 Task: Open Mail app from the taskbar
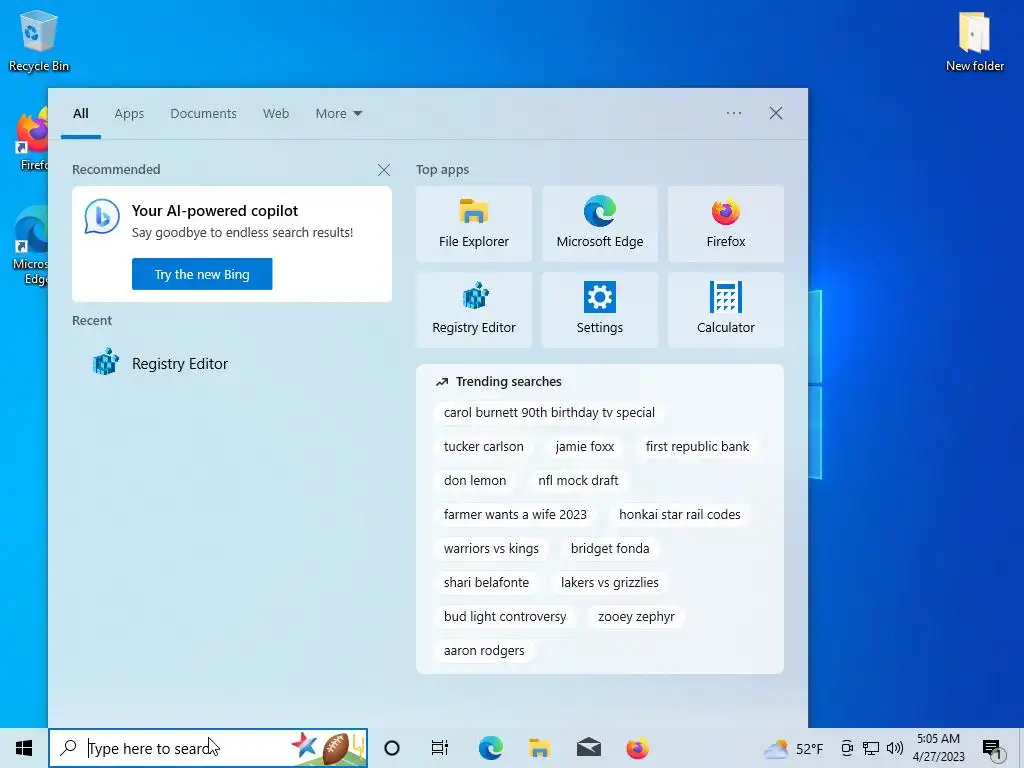click(588, 748)
